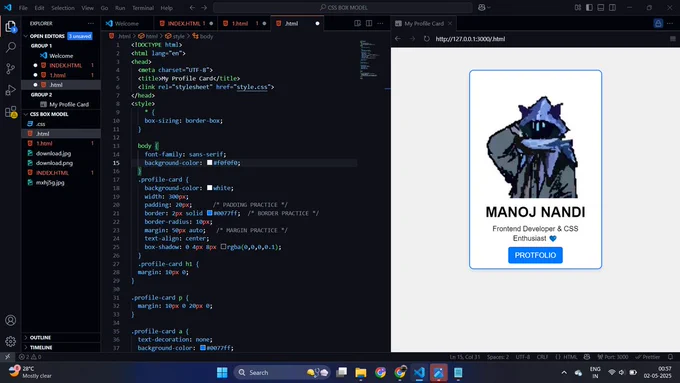Open the Source Control view
Image resolution: width=680 pixels, height=383 pixels.
10,69
